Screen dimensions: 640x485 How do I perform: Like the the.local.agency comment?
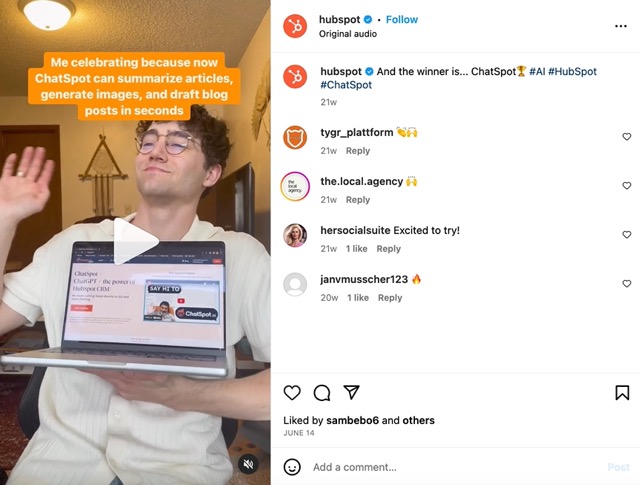point(627,186)
